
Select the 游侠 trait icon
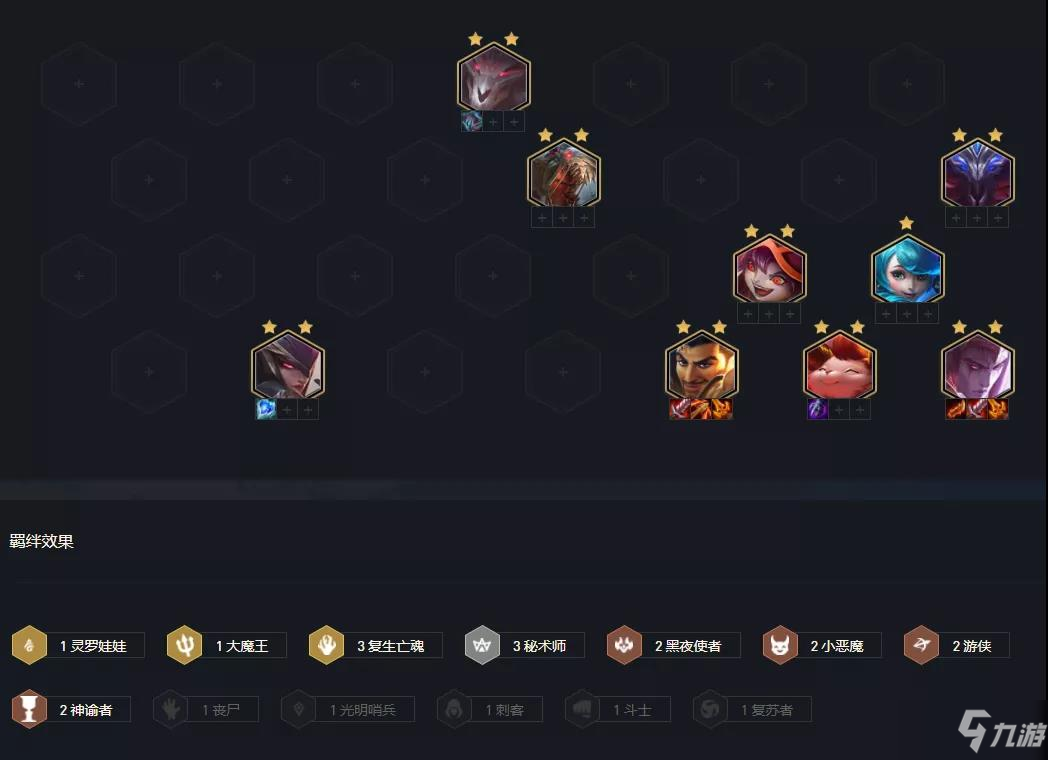pyautogui.click(x=922, y=645)
